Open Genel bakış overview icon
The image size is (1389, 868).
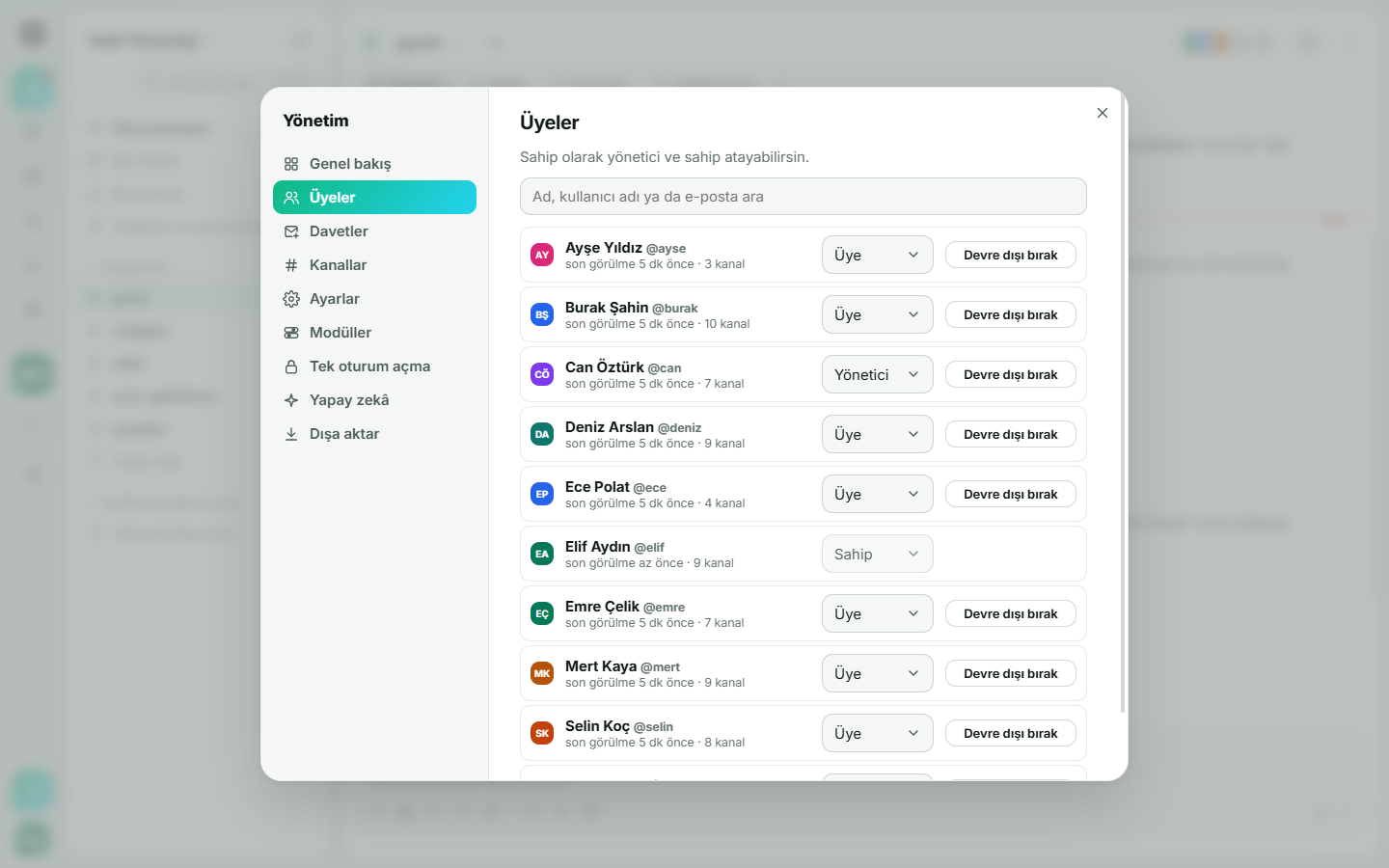[291, 164]
